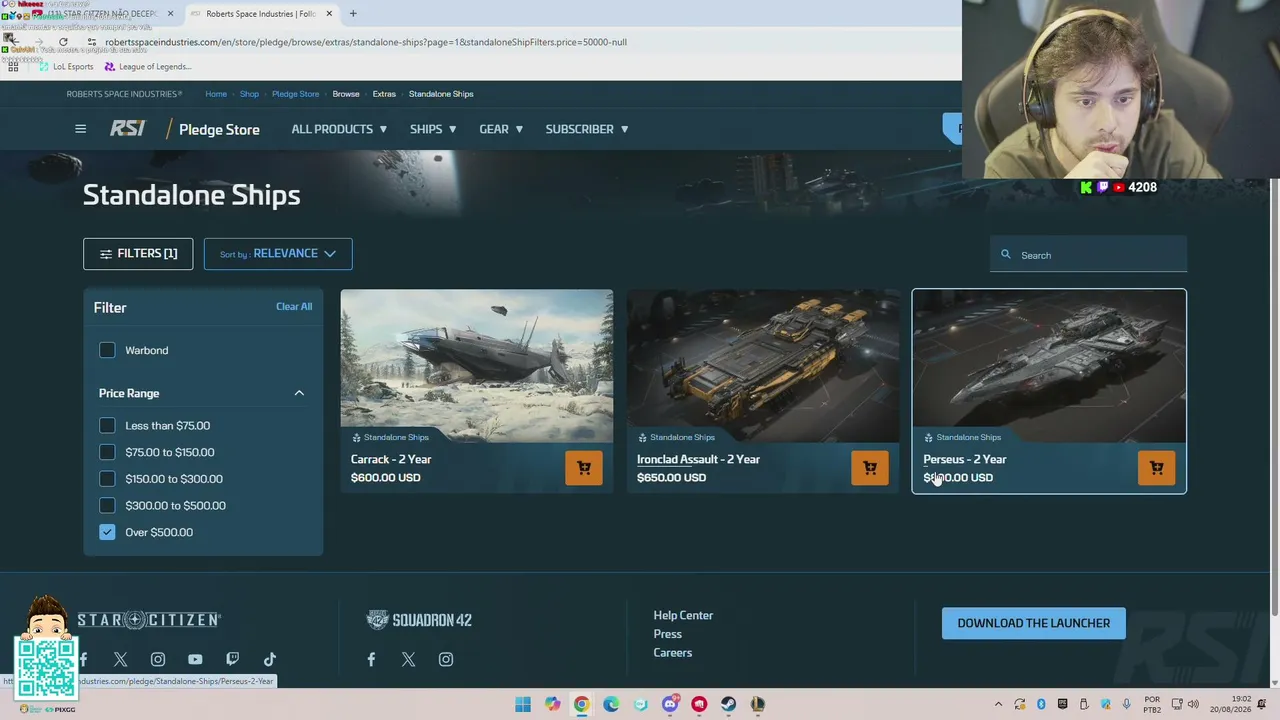Open Squadron 42 Facebook page
This screenshot has height=720, width=1280.
point(371,660)
